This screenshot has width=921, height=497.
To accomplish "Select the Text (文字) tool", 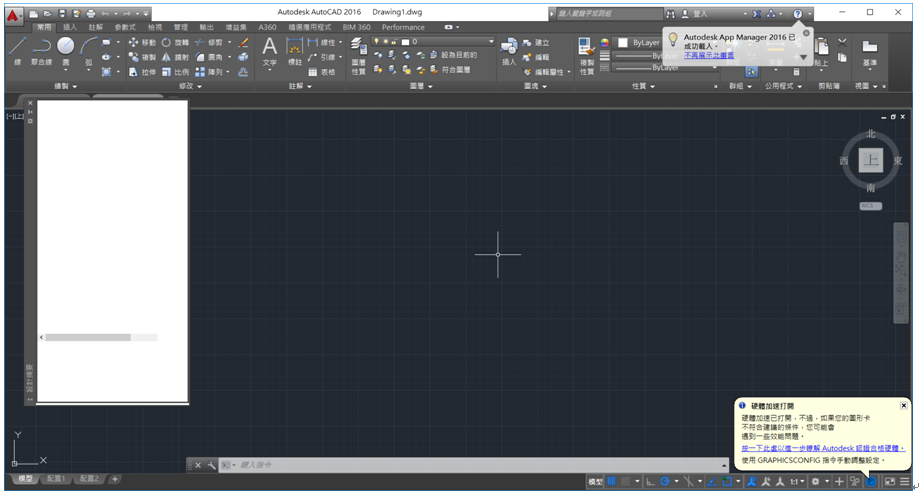I will click(270, 51).
